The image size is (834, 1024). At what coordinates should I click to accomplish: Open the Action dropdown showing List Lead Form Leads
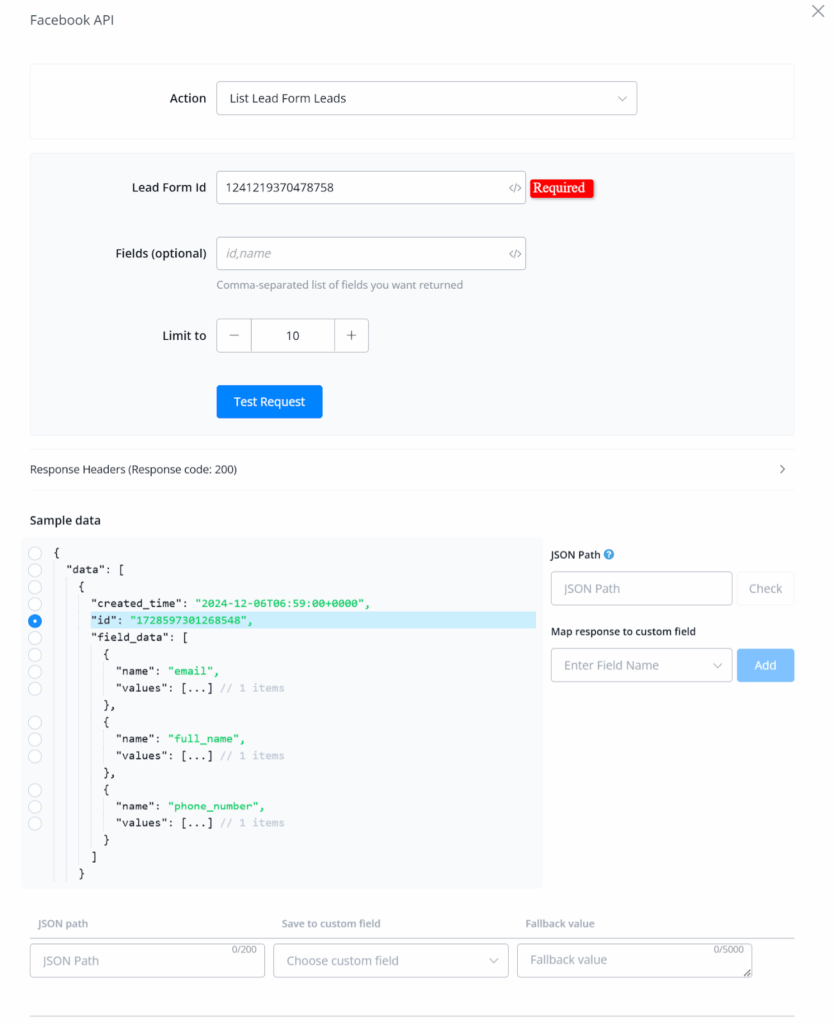pos(426,98)
